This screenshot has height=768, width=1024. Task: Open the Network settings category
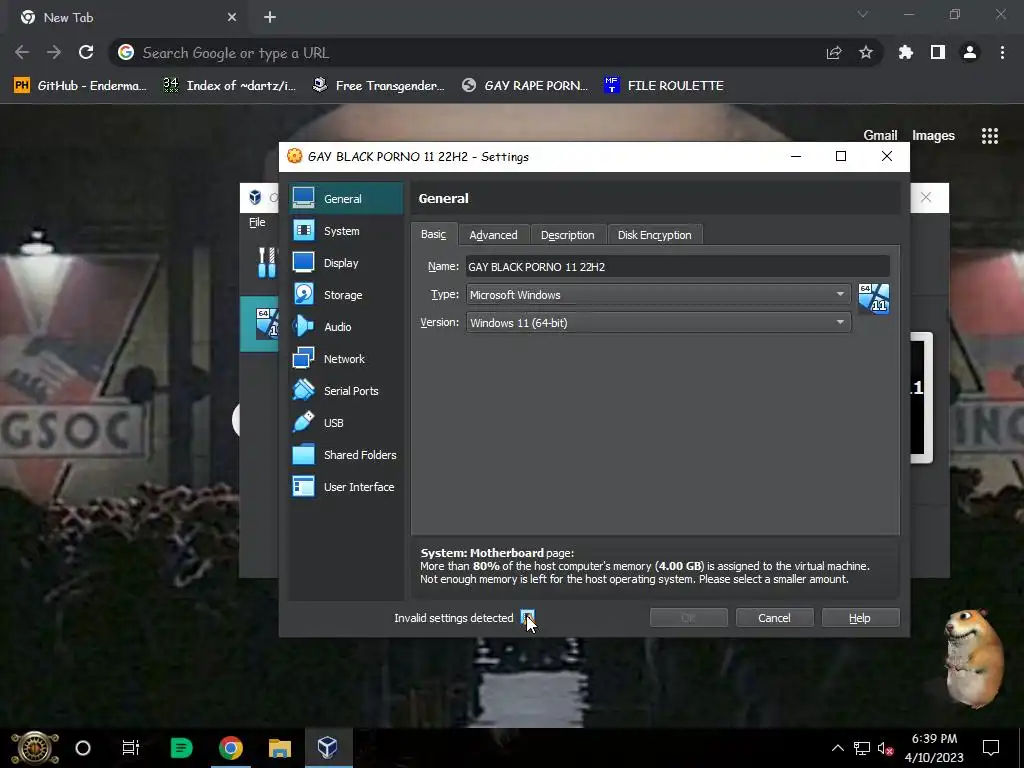(x=346, y=359)
